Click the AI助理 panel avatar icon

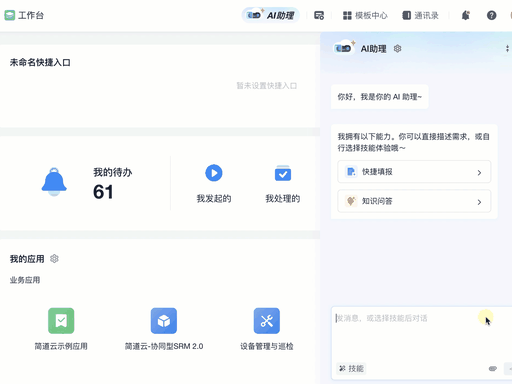344,48
